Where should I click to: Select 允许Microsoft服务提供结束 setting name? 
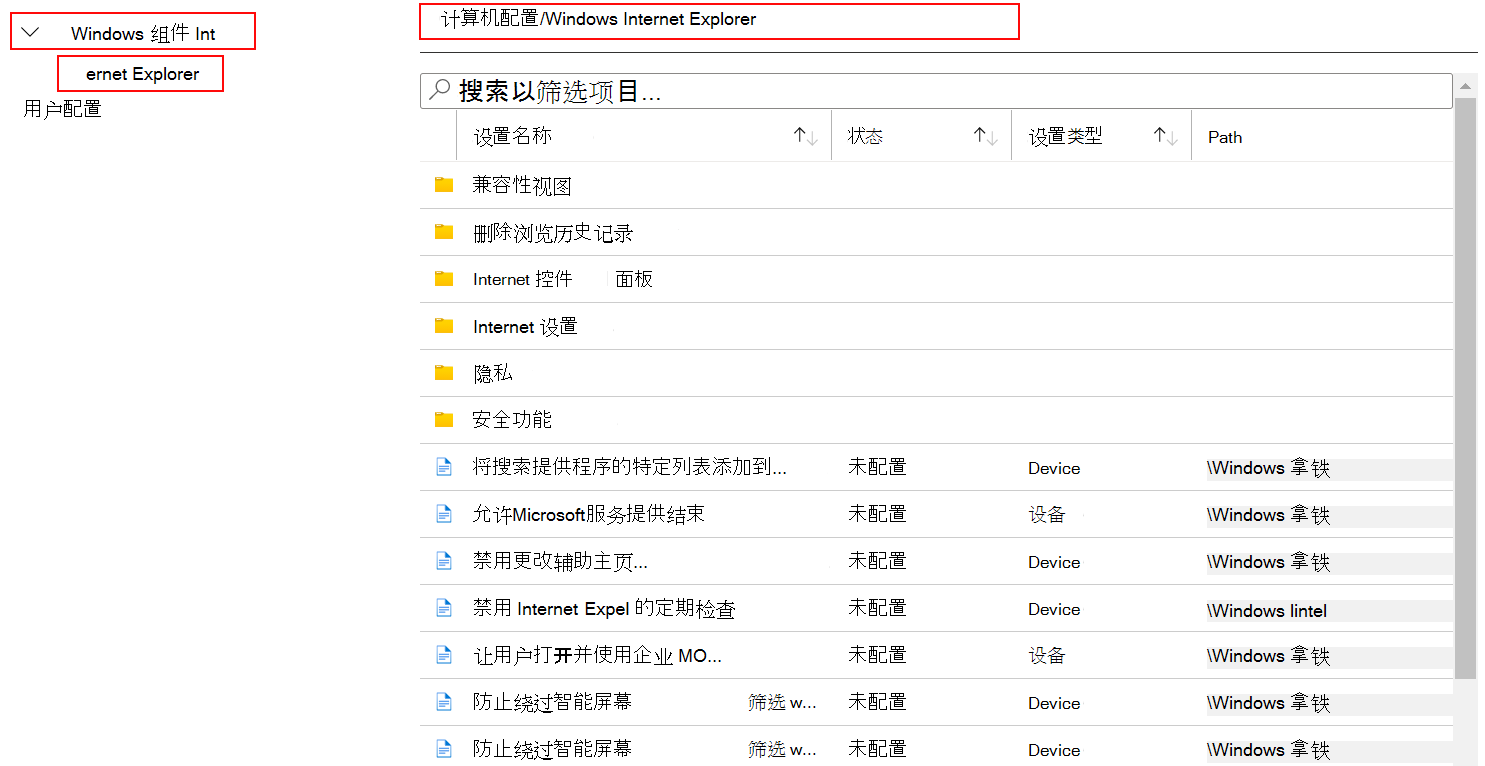coord(589,514)
